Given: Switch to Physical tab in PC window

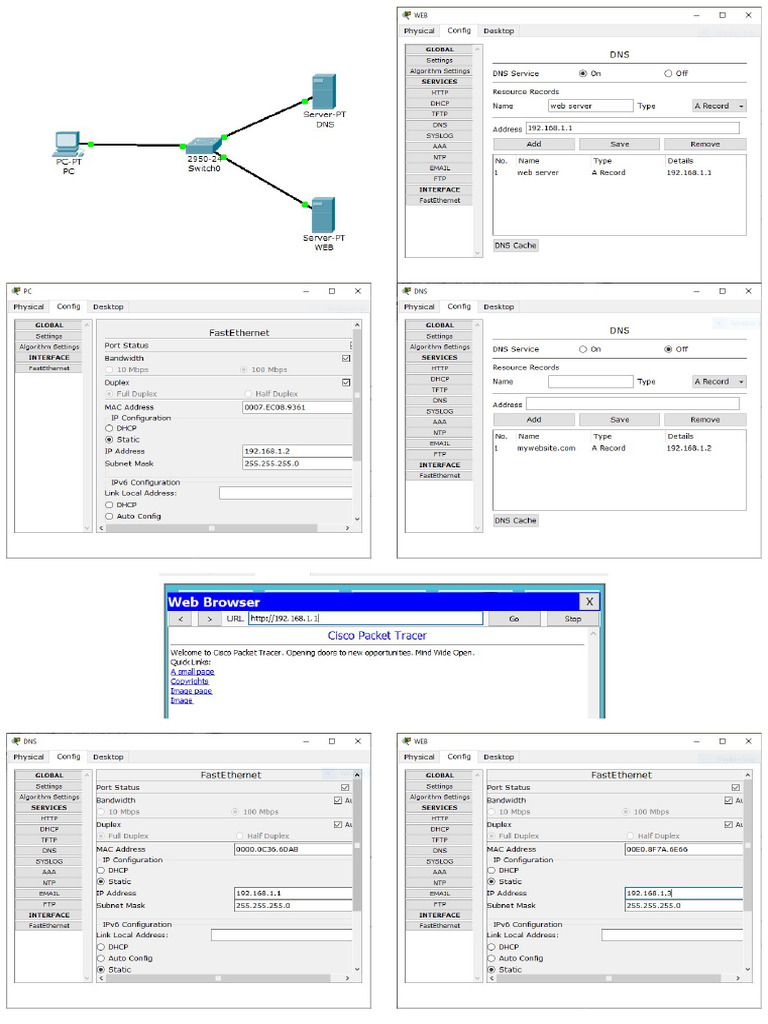Looking at the screenshot, I should (x=29, y=307).
